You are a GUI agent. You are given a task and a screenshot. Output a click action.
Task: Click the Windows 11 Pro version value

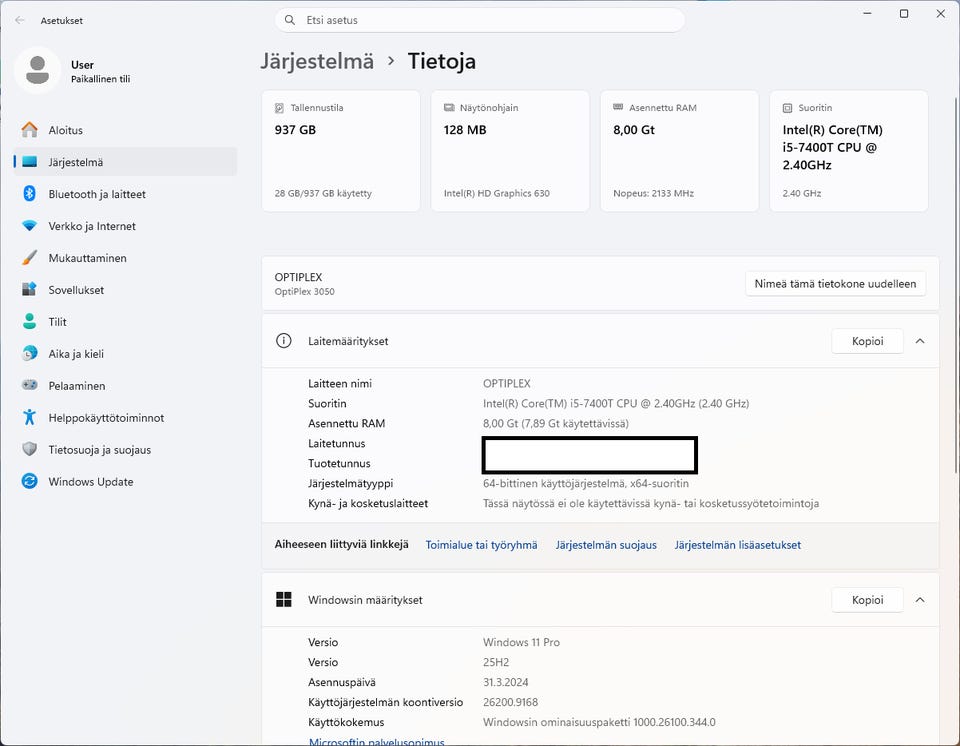[521, 642]
